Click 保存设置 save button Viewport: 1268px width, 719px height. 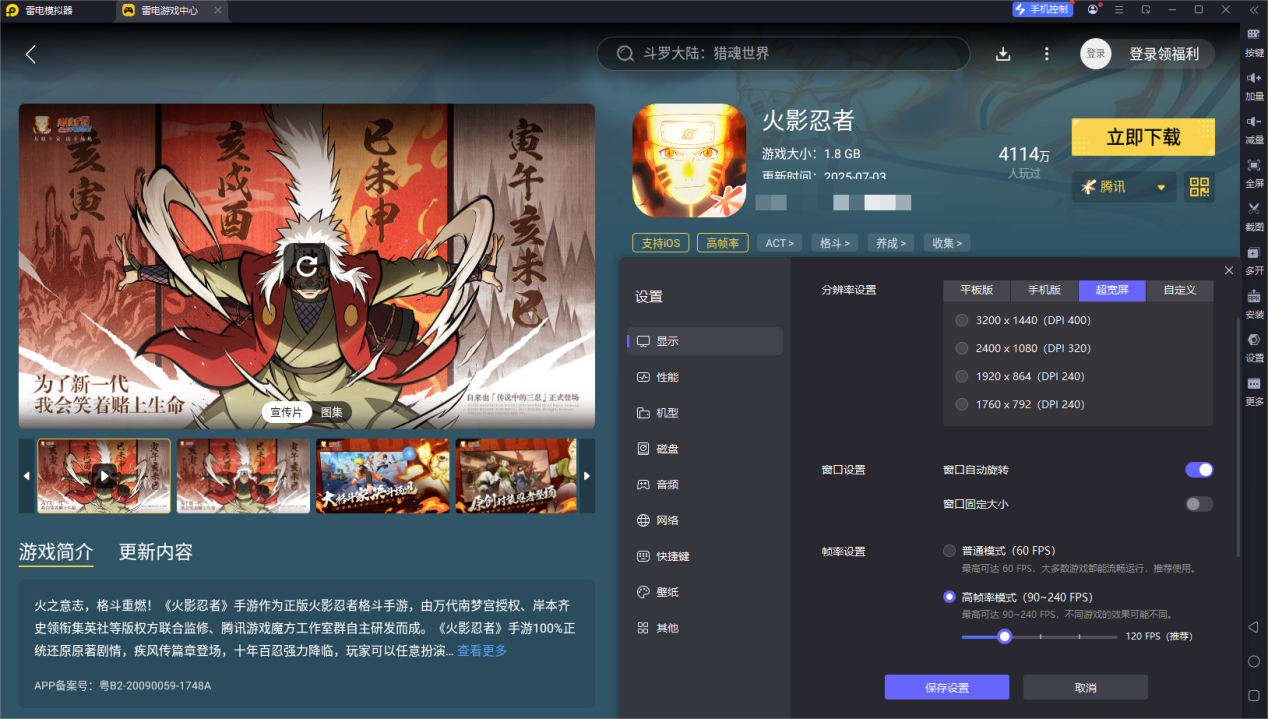(947, 687)
